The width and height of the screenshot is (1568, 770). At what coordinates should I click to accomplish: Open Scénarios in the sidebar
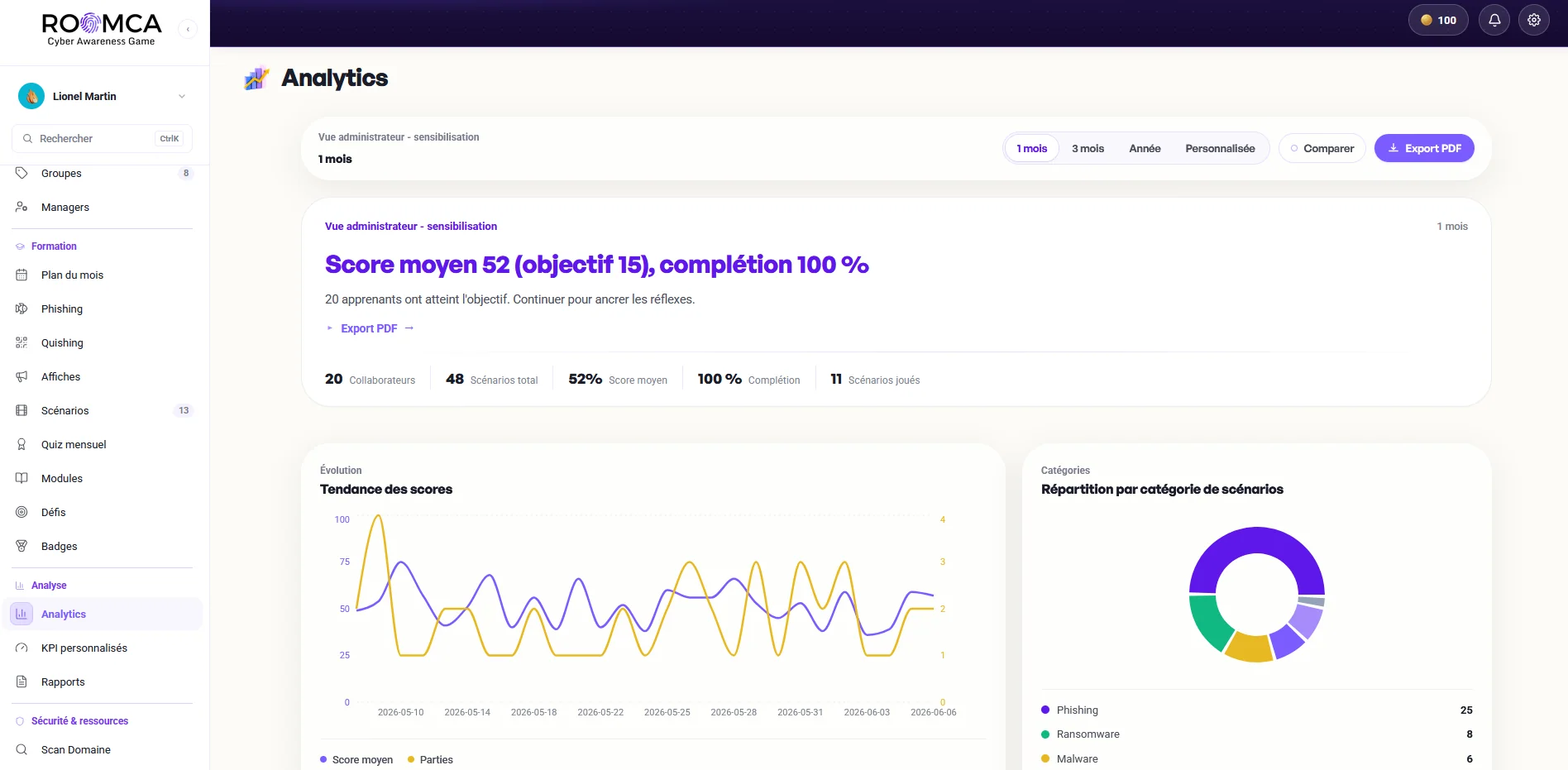point(102,410)
